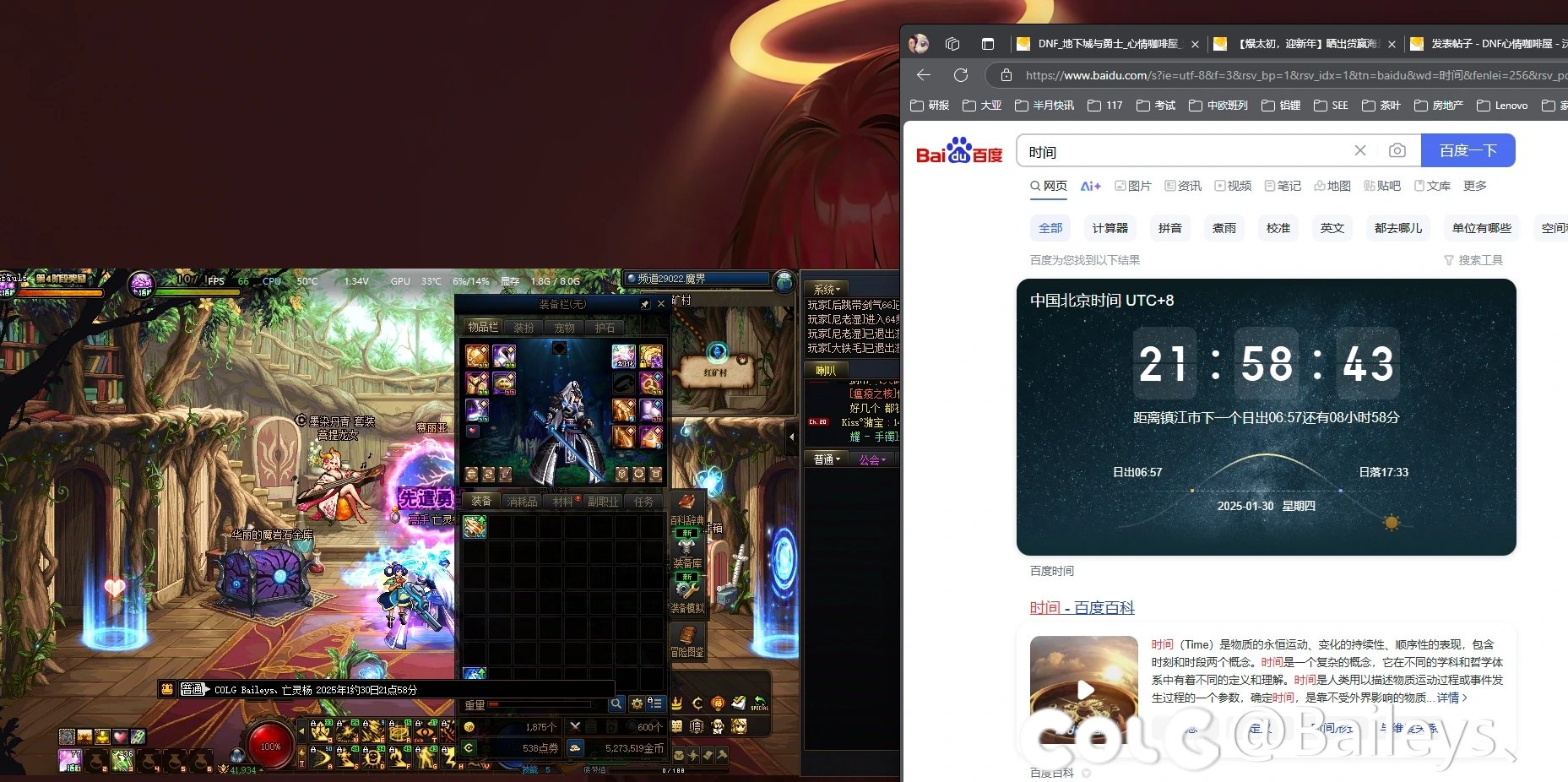The height and width of the screenshot is (782, 1568).
Task: Open the 普通 dropdown in the chat panel
Action: 827,459
